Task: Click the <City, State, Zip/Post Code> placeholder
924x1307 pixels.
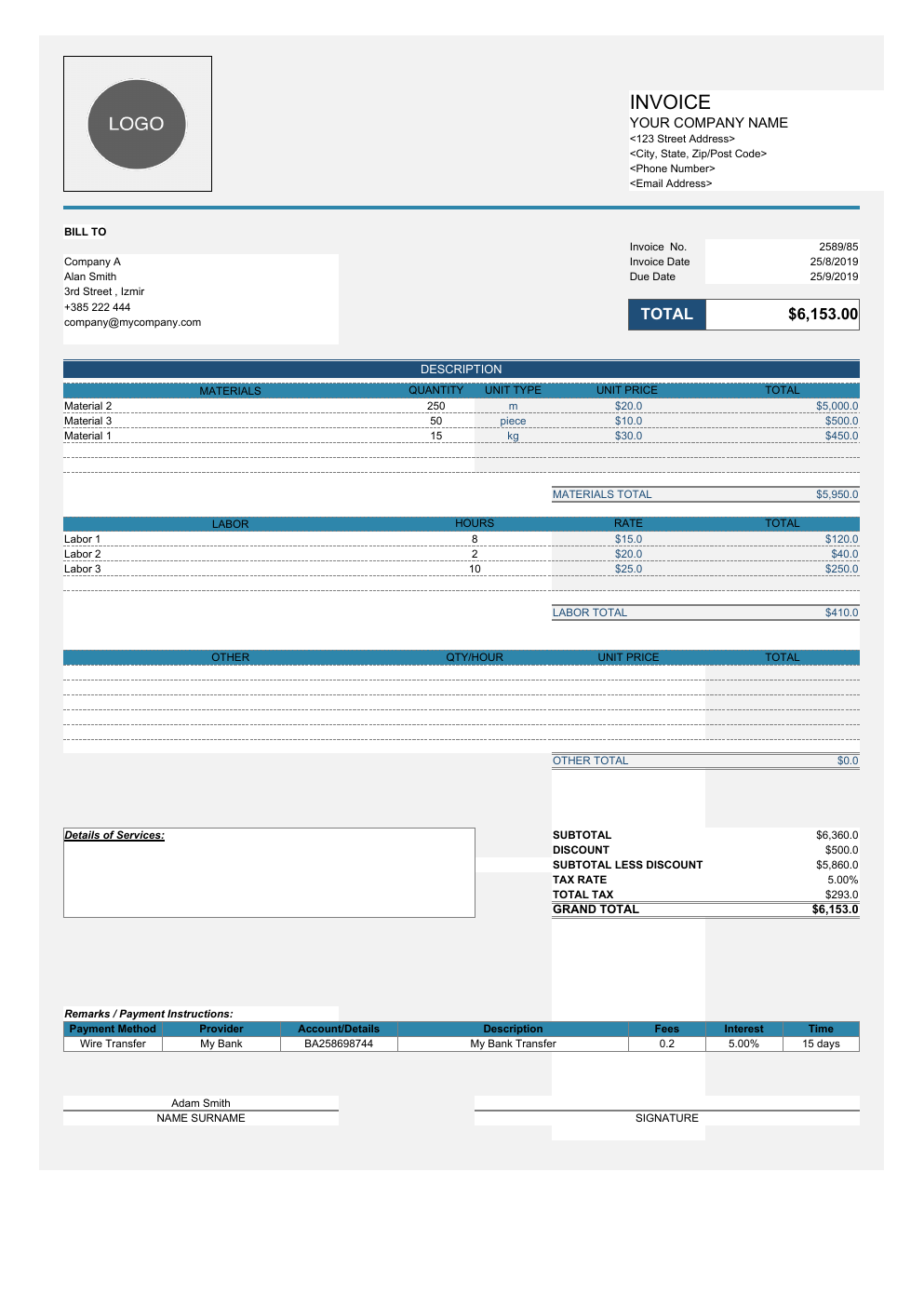Action: (x=698, y=154)
